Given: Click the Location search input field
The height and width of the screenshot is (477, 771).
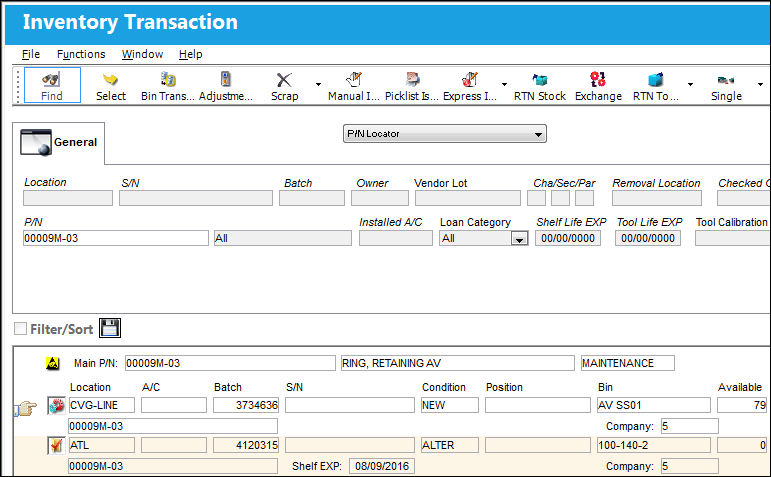Looking at the screenshot, I should (68, 198).
